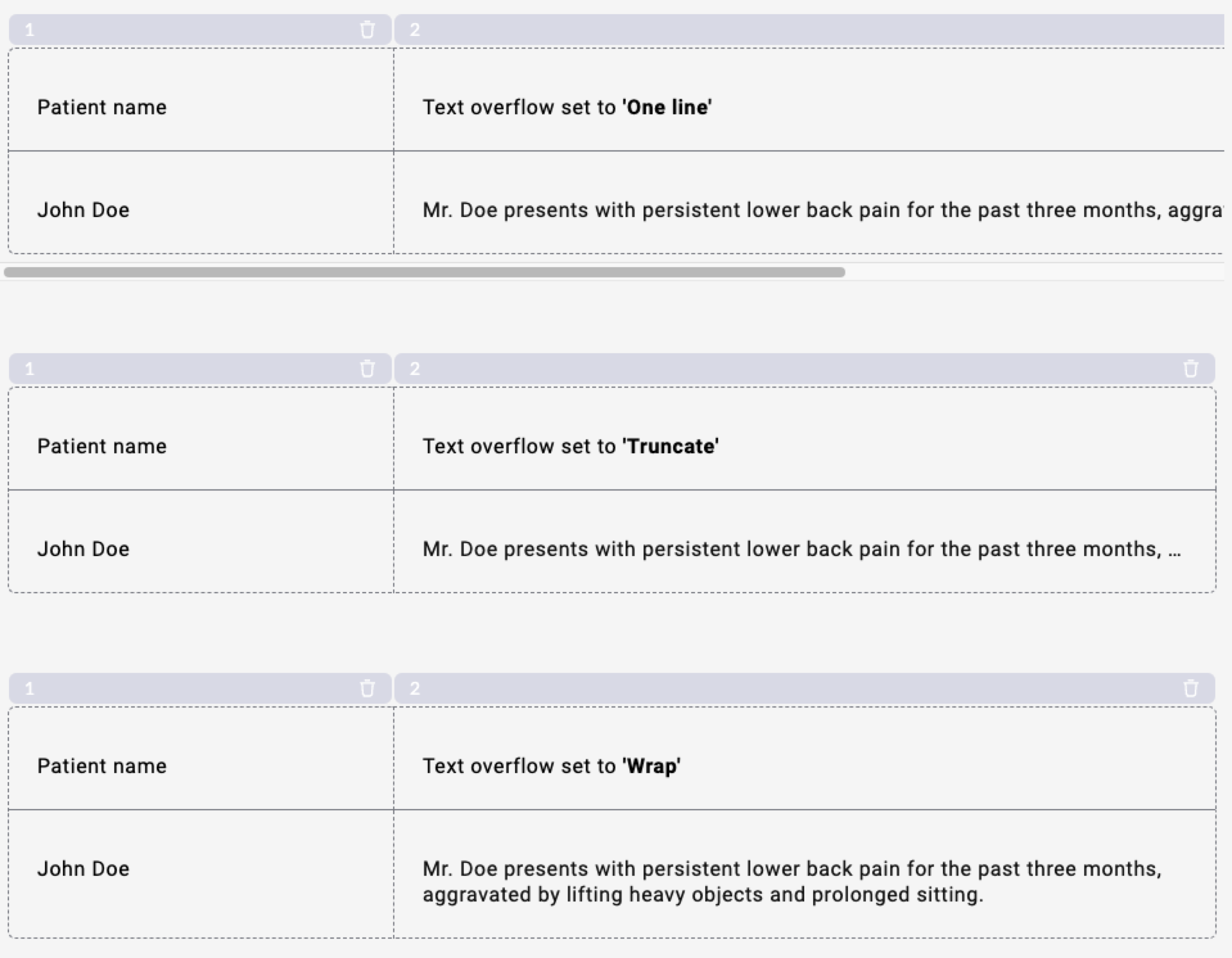Click the truncated text ending with ellipsis
This screenshot has height=958, width=1232.
pos(802,549)
